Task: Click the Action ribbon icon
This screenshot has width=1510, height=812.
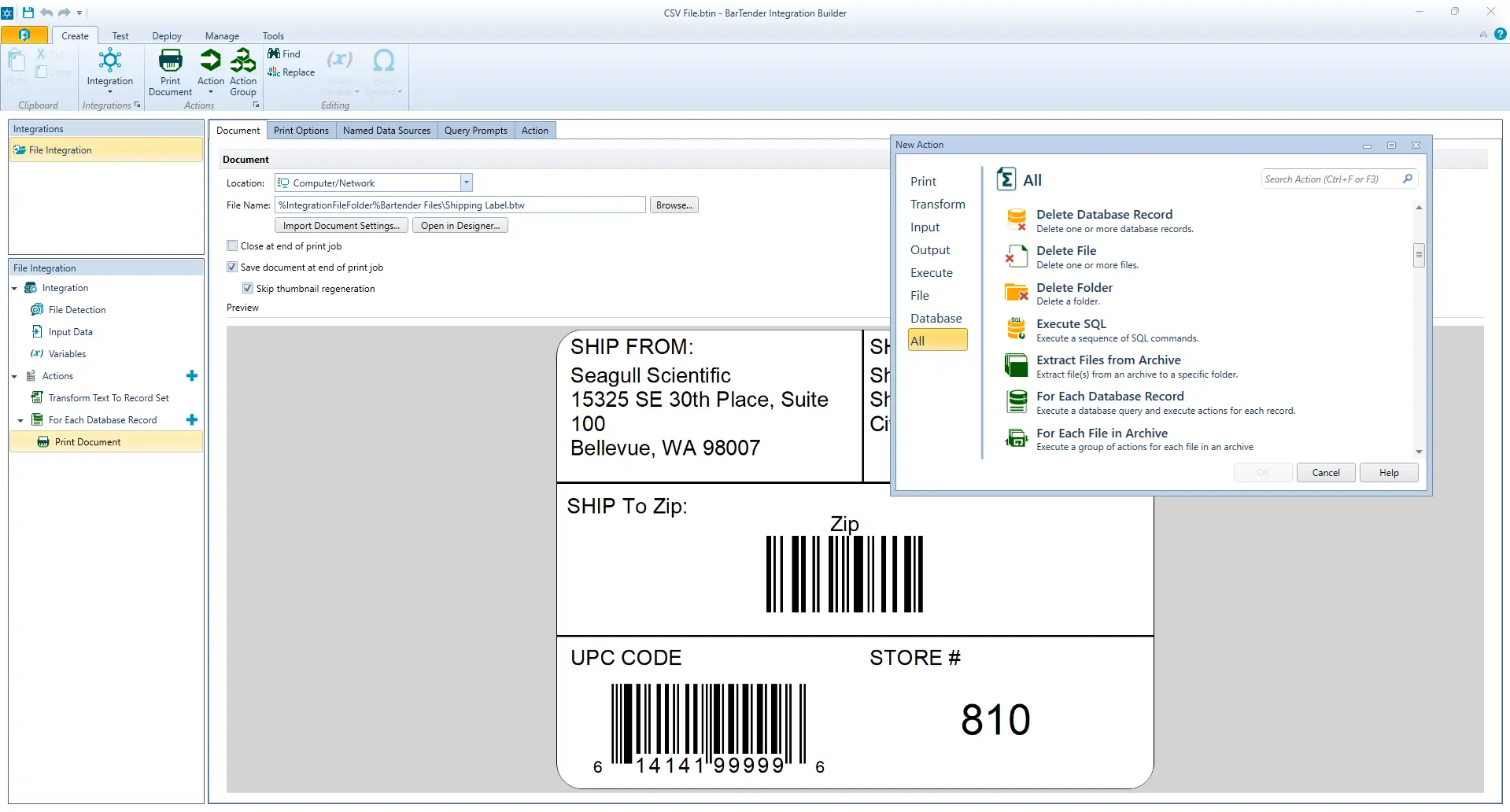Action: pyautogui.click(x=210, y=61)
